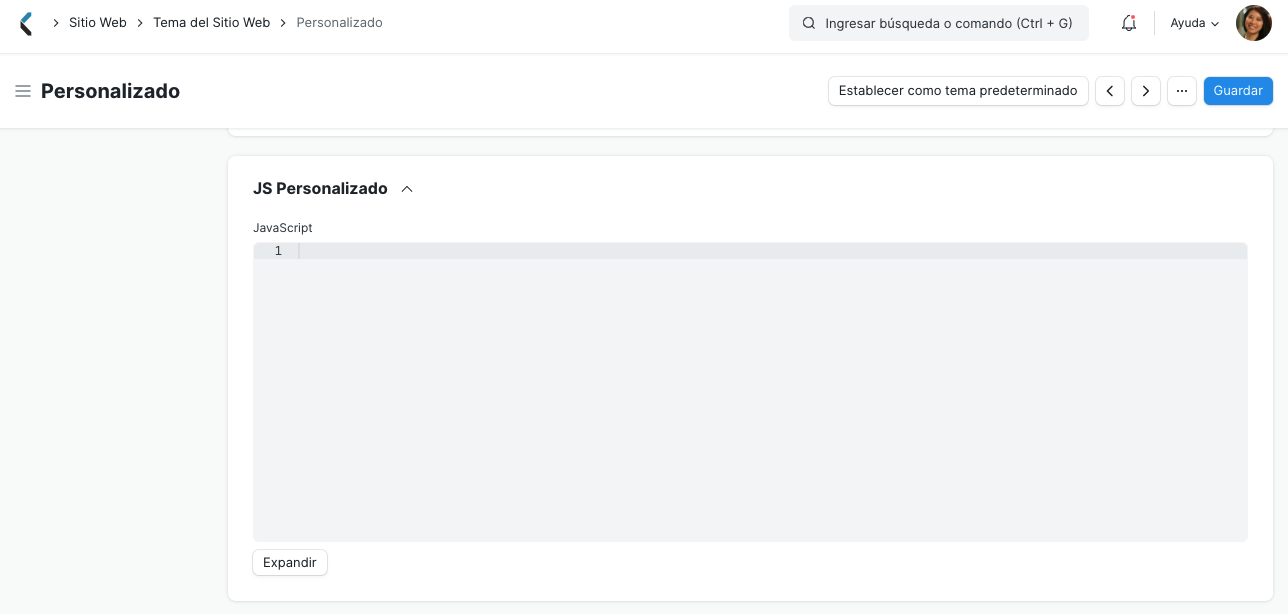Expand the JavaScript editor with Expandir
Image resolution: width=1288 pixels, height=614 pixels.
click(x=289, y=562)
